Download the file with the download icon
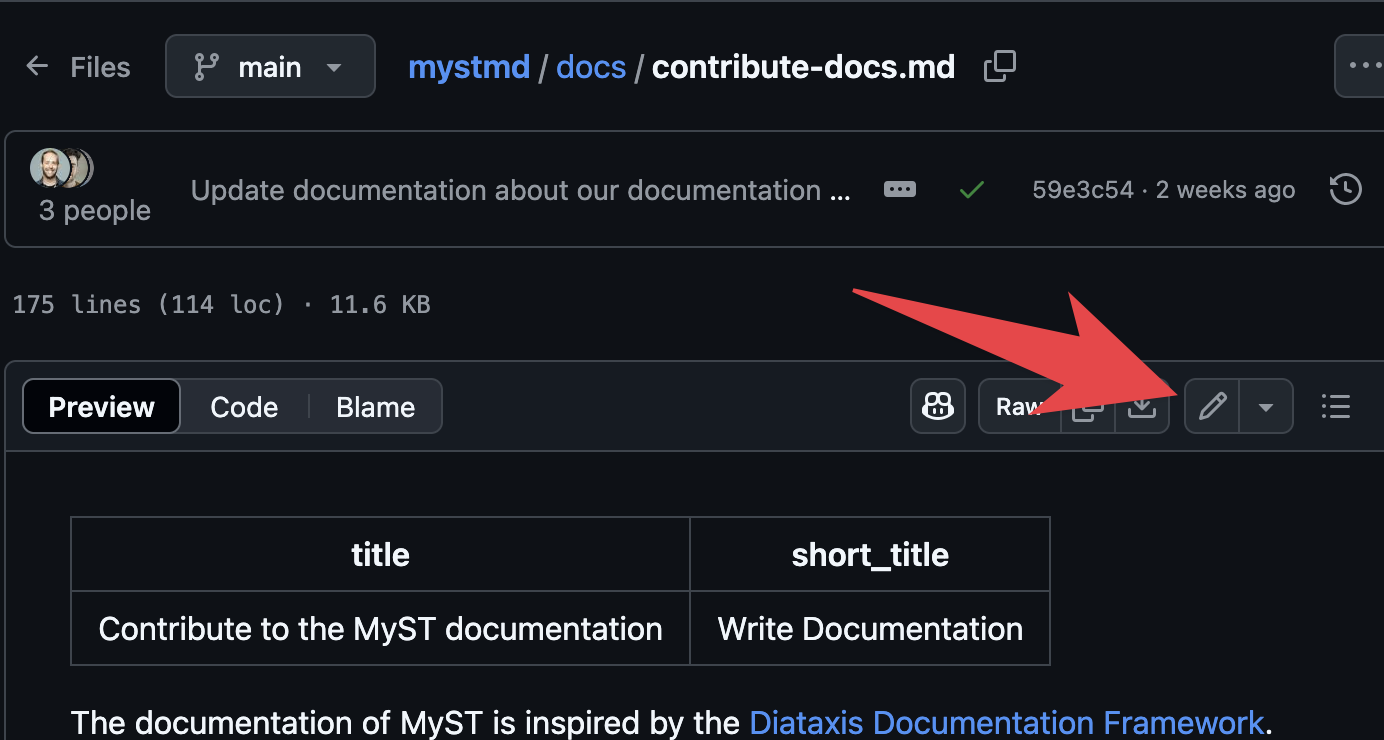Screen dimensions: 1384x740 pos(1142,406)
